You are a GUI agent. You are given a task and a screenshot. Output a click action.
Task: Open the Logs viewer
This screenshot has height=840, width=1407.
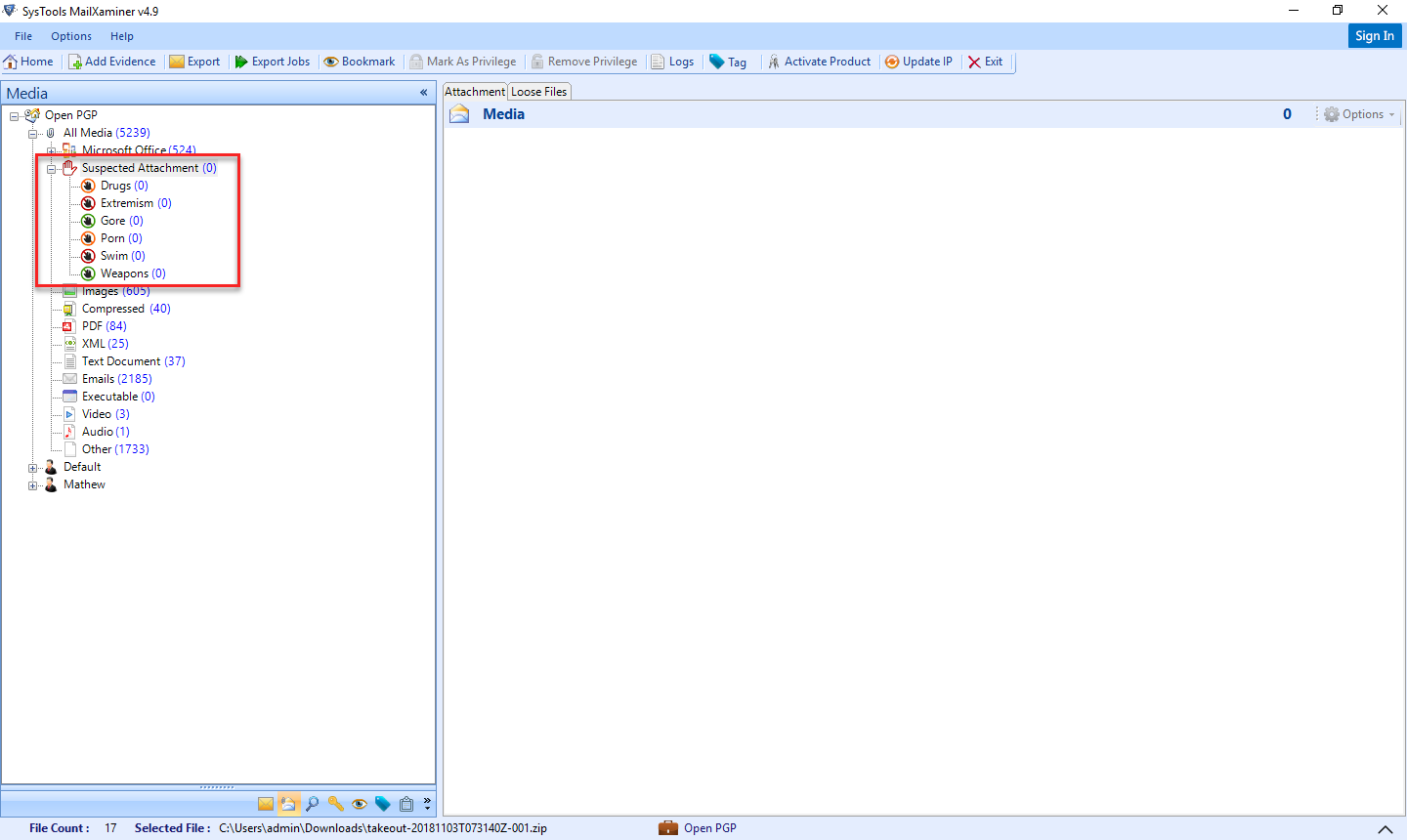point(672,62)
